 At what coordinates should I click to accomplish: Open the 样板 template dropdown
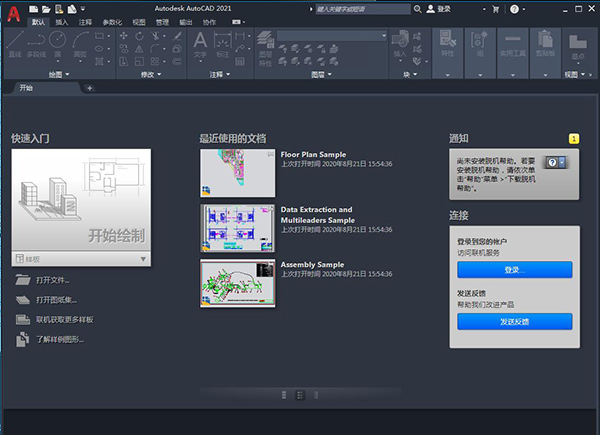coord(81,259)
